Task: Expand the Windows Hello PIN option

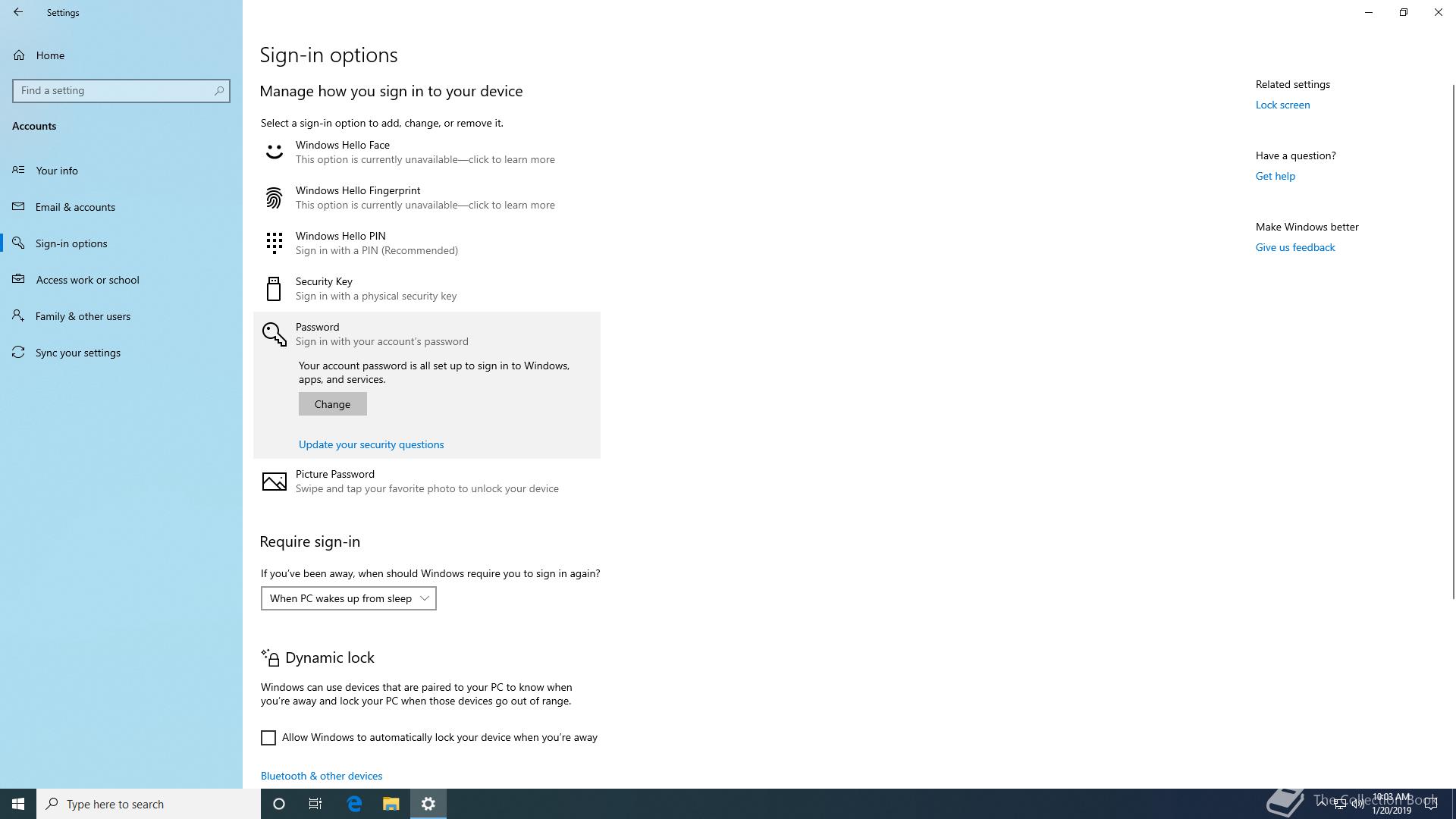Action: pyautogui.click(x=427, y=243)
